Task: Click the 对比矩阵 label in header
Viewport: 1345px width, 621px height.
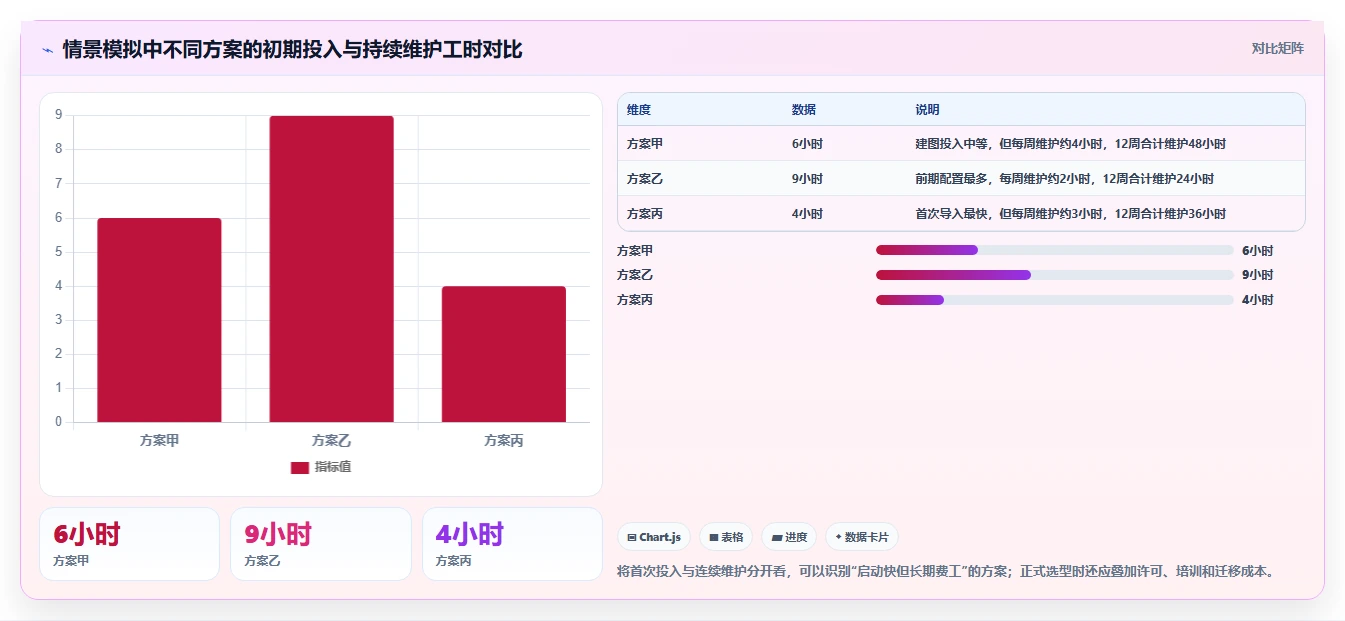Action: [x=1277, y=48]
